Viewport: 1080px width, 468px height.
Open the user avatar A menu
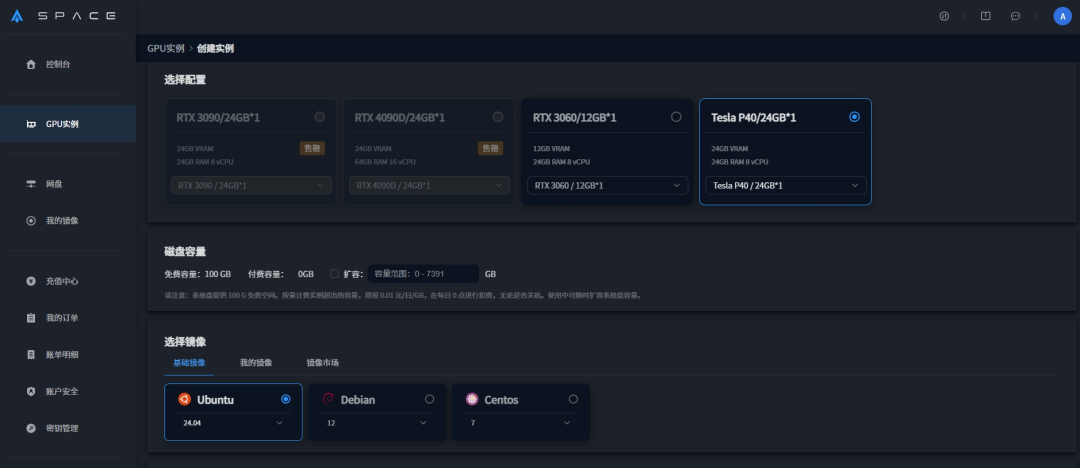1062,17
